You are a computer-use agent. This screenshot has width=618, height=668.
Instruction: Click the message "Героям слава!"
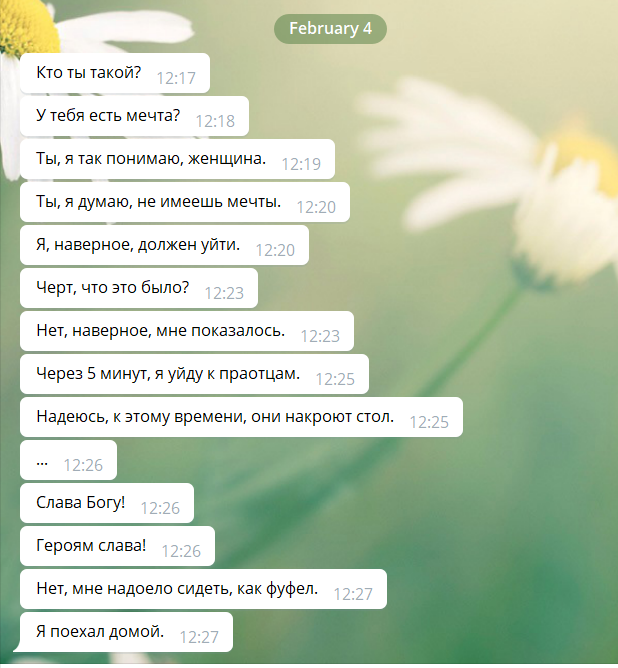pyautogui.click(x=118, y=546)
